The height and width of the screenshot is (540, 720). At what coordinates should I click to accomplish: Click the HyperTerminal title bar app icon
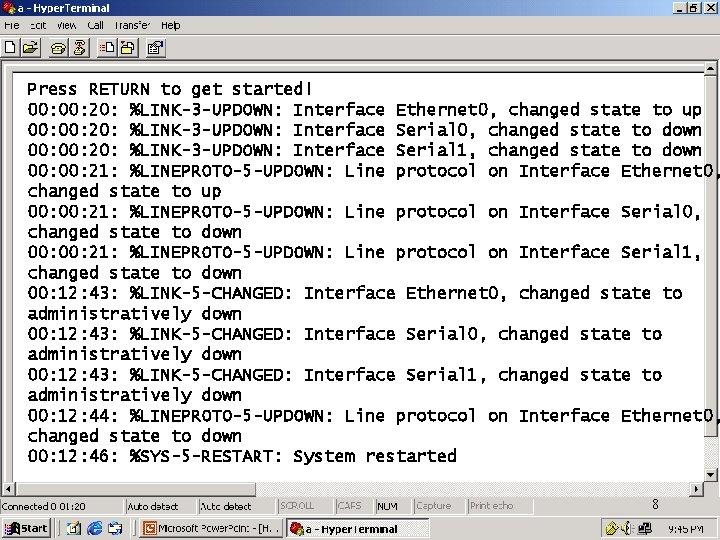tap(9, 8)
